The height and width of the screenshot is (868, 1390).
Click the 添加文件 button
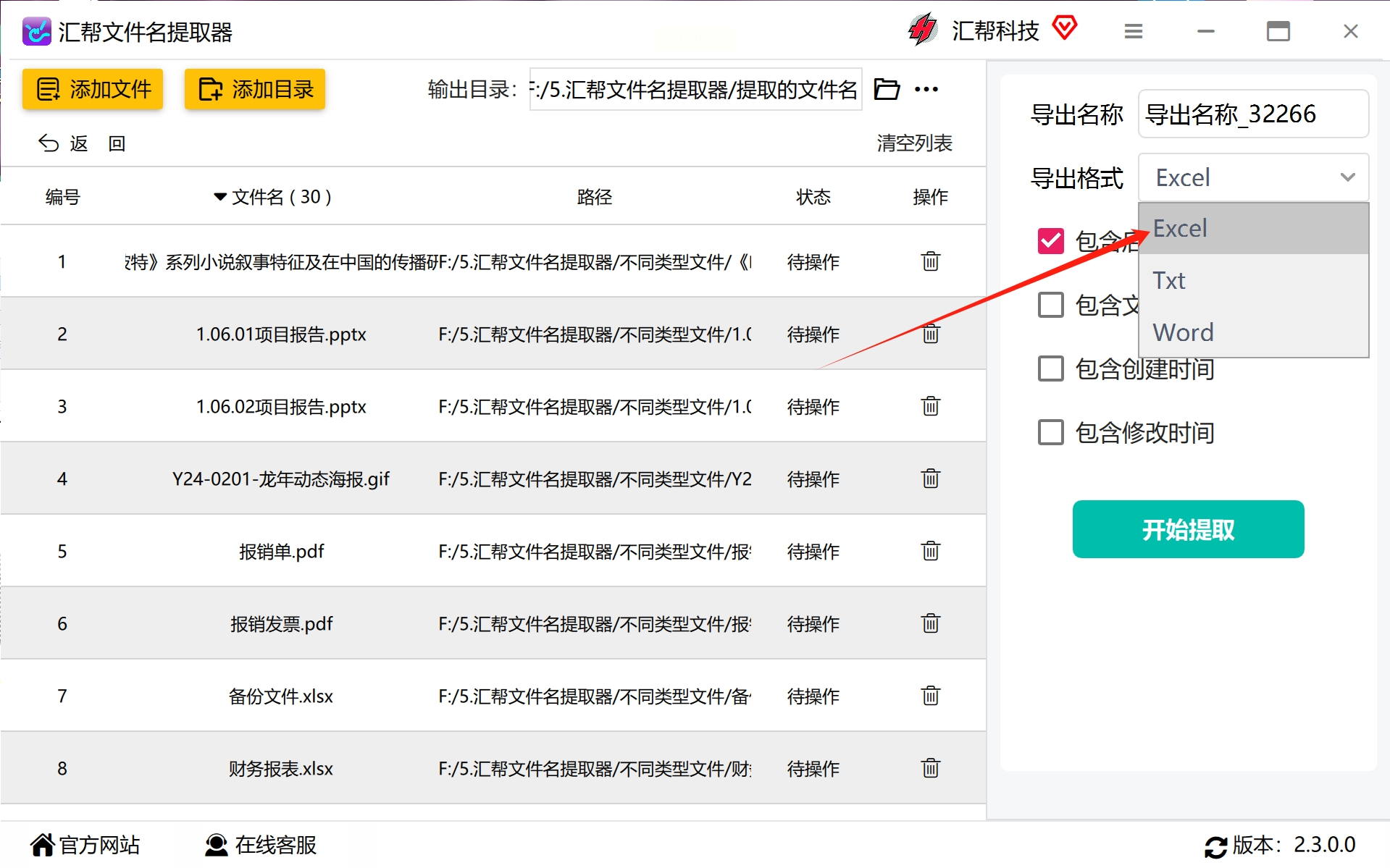[x=93, y=89]
